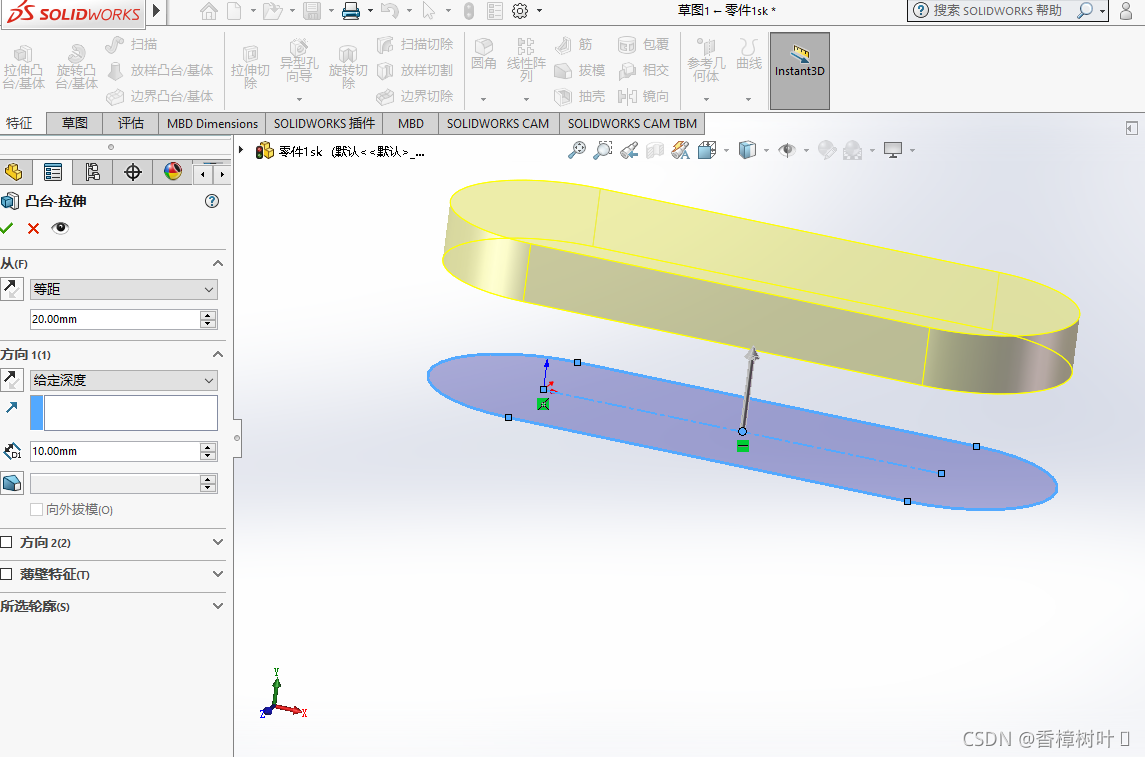Click the green checkmark to accept the extrude

coord(7,228)
